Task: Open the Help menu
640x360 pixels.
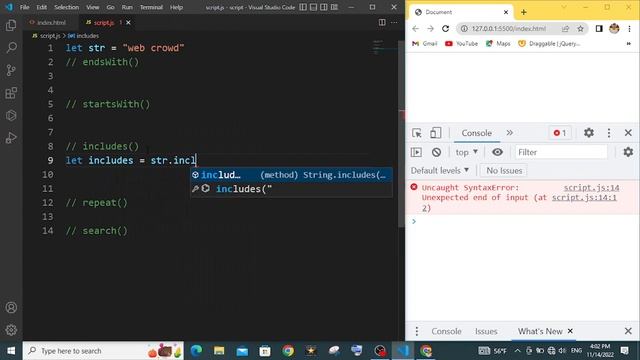Action: click(176, 7)
